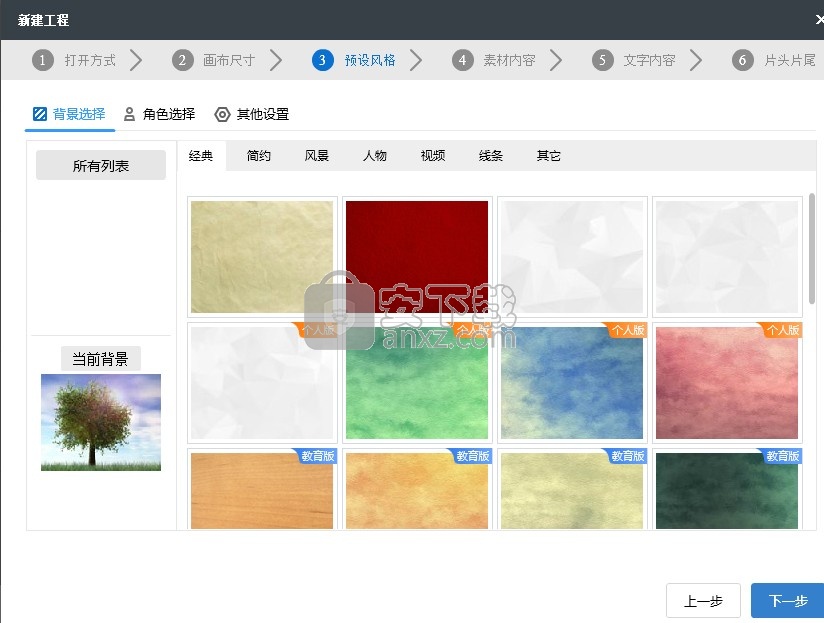Choose the pale yellow 教育版 background
The height and width of the screenshot is (623, 824).
572,490
